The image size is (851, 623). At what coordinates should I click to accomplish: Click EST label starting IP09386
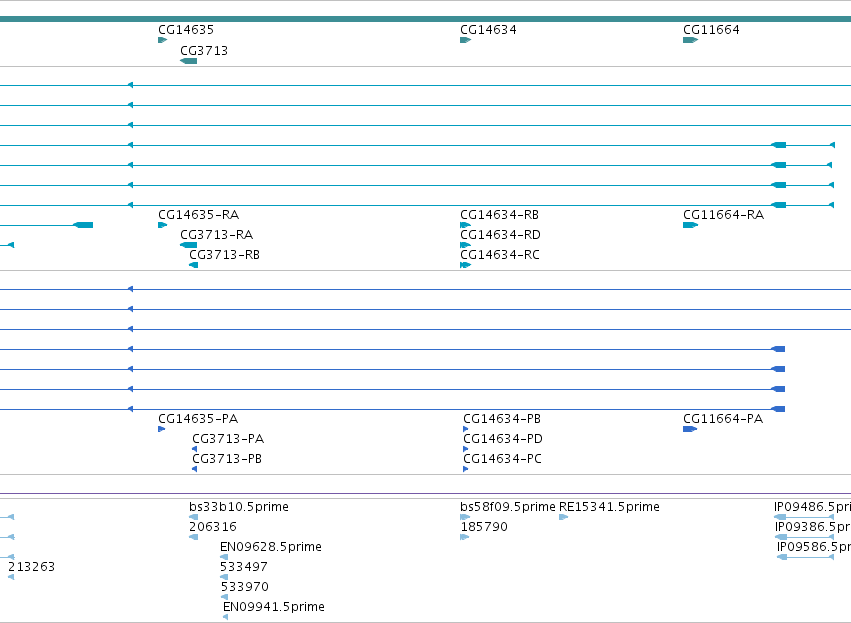click(x=812, y=527)
